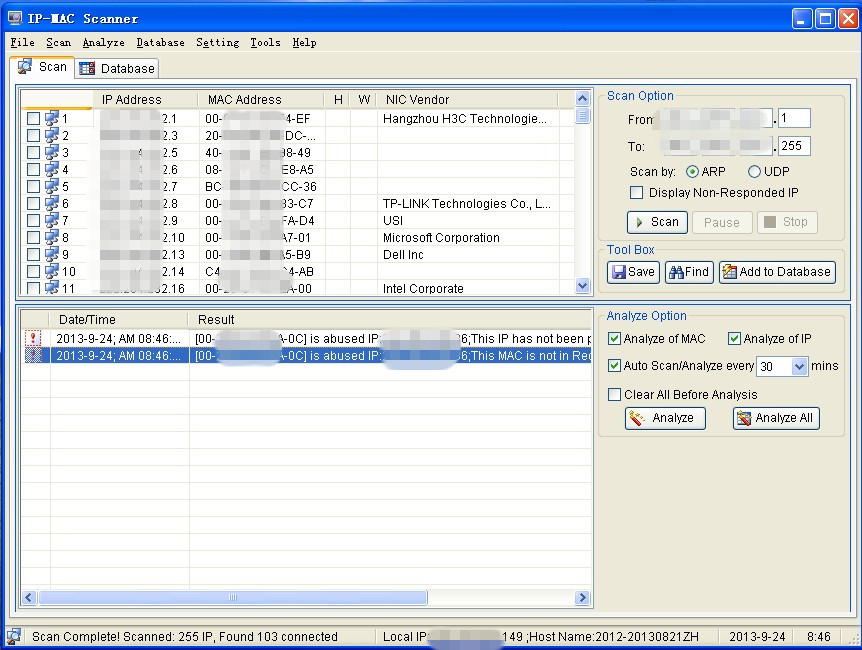862x650 pixels.
Task: Open the Scan menu
Action: tap(58, 42)
